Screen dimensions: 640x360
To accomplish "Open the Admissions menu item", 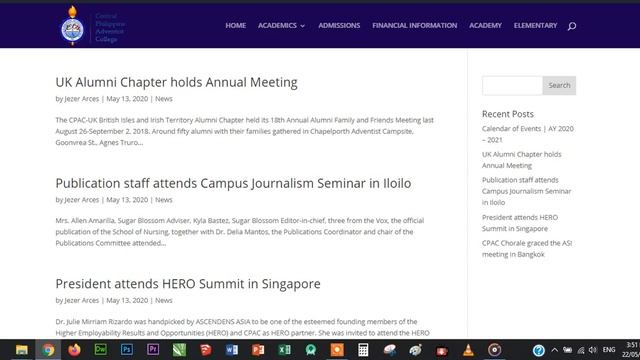I will click(339, 25).
